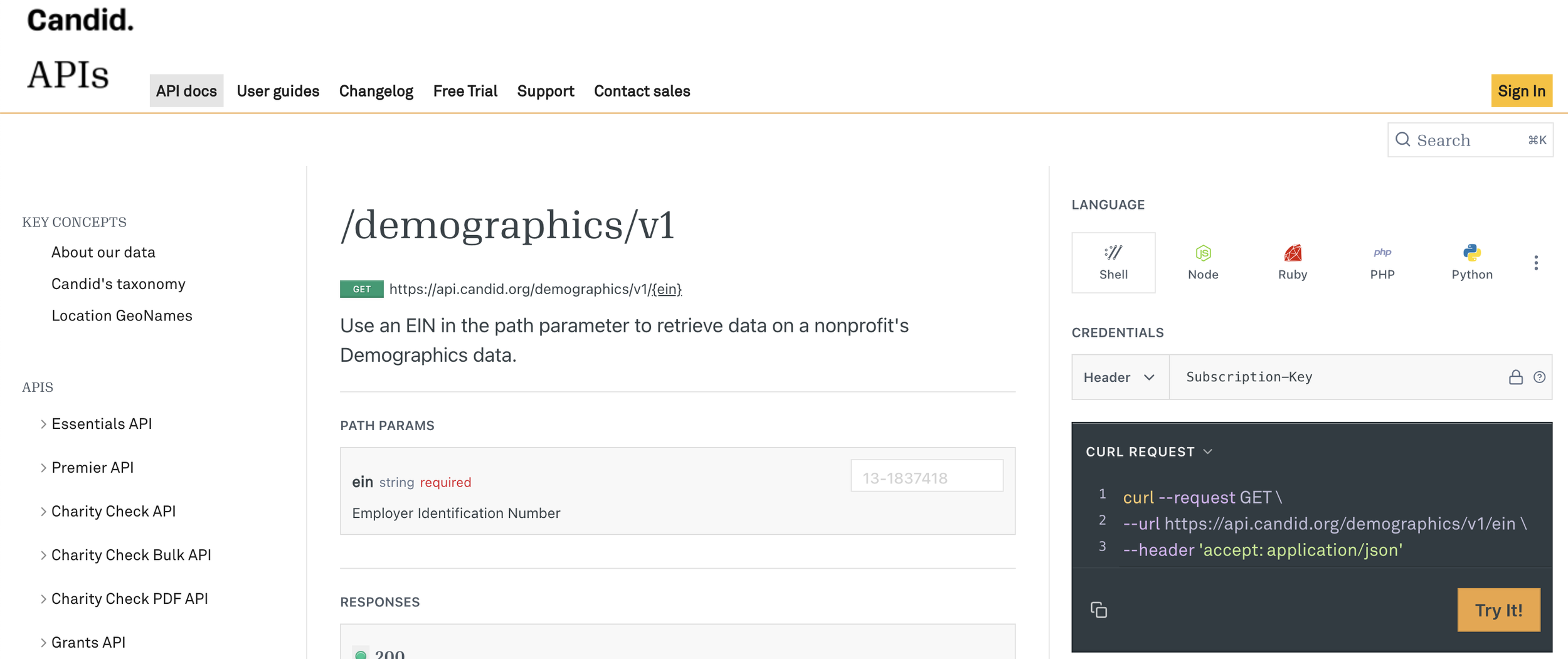Open the User guides tab
Screen dimensions: 1568x659
coord(278,91)
